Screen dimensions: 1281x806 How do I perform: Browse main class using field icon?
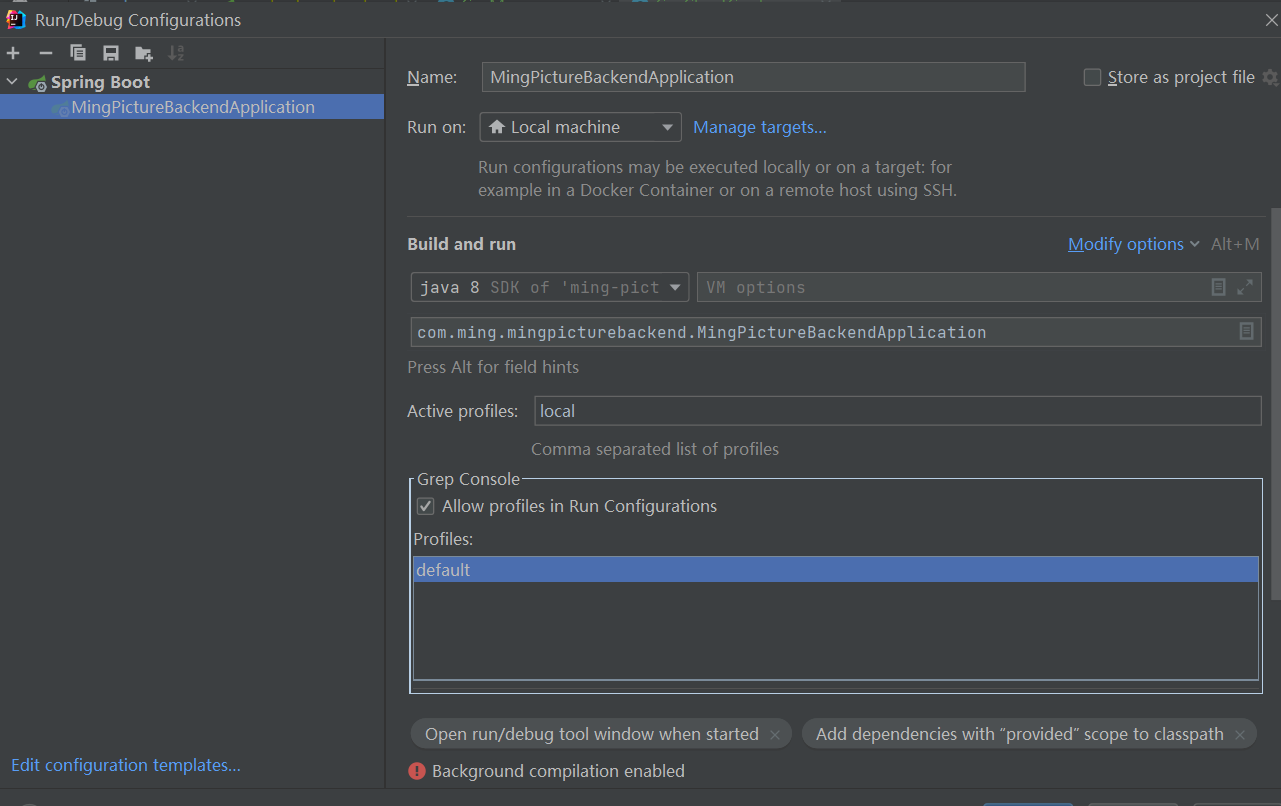[1246, 331]
